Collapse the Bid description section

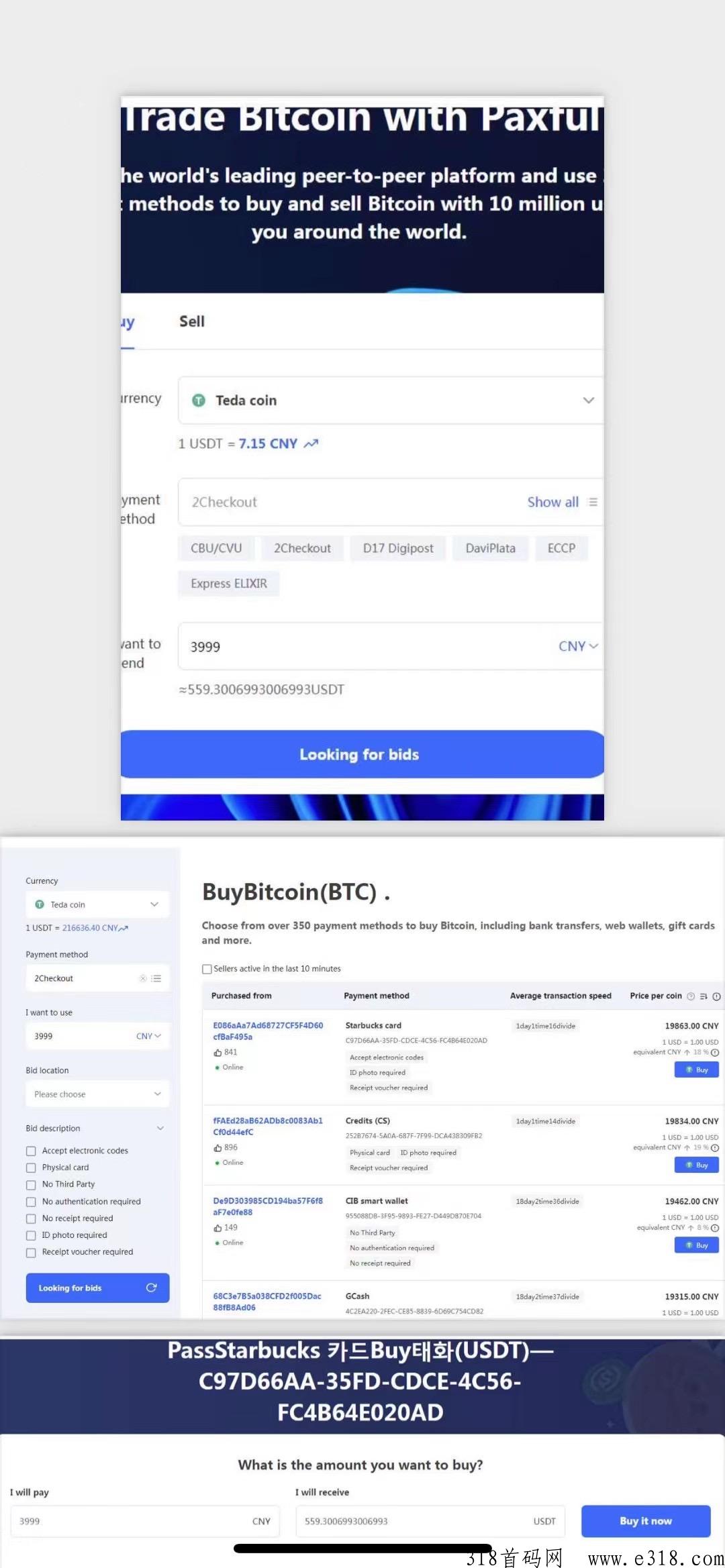160,1129
